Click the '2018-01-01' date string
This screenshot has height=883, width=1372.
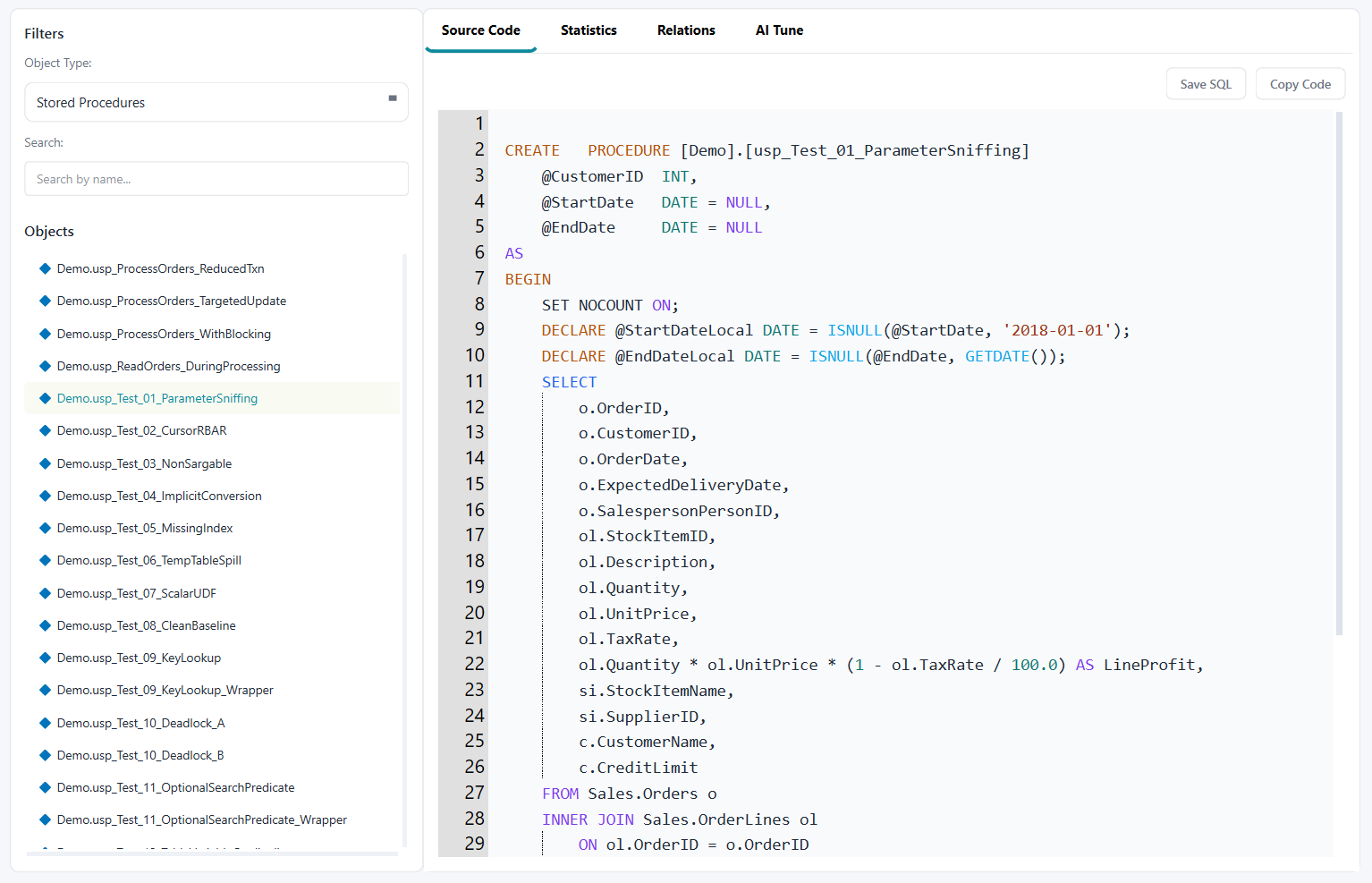pyautogui.click(x=1057, y=330)
